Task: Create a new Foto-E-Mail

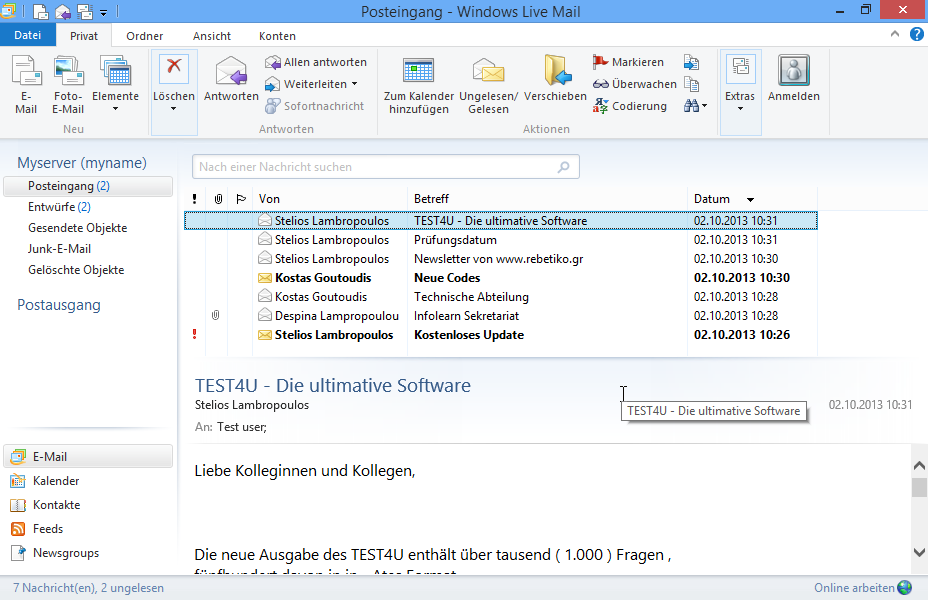Action: tap(68, 85)
